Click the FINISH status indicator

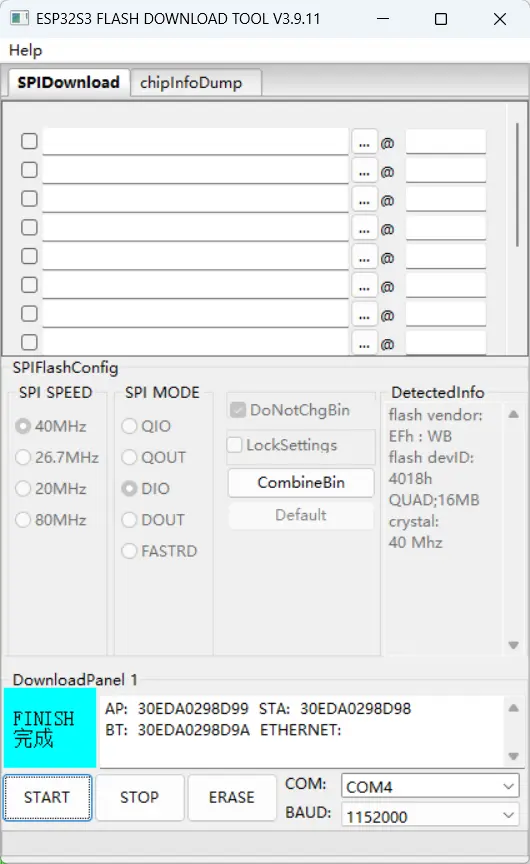(x=50, y=727)
